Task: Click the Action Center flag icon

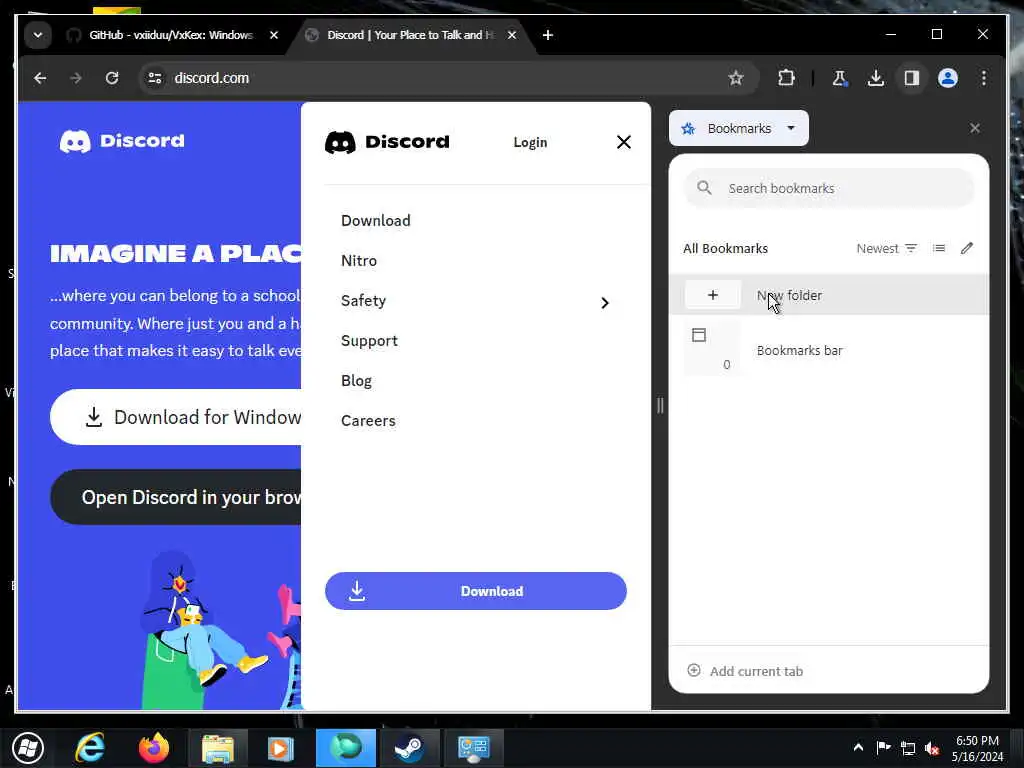Action: 884,748
